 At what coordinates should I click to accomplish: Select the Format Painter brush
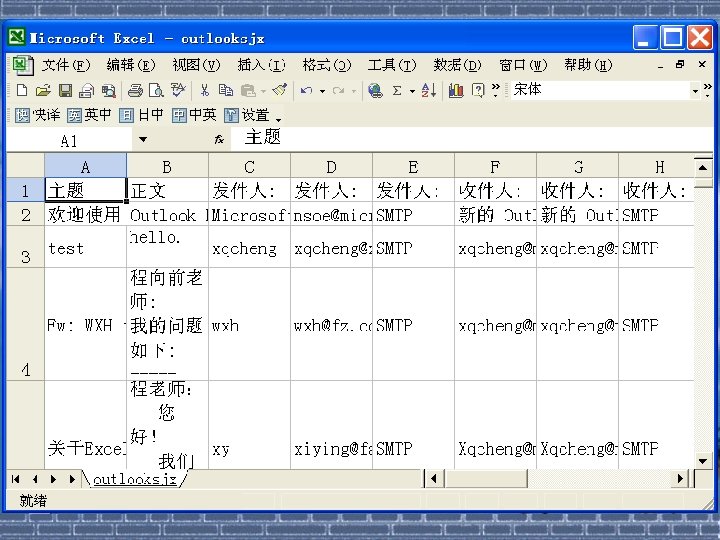280,90
